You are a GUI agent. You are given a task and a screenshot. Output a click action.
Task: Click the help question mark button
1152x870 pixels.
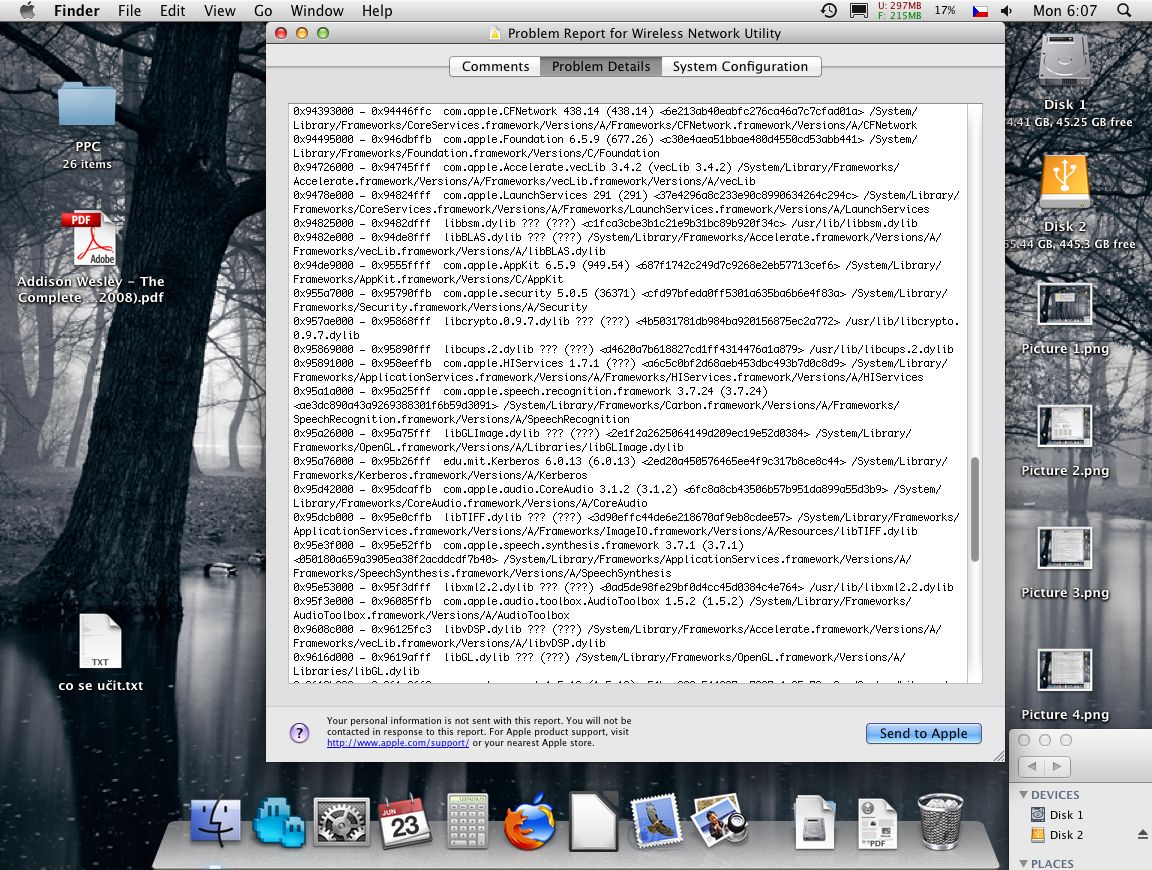(300, 733)
